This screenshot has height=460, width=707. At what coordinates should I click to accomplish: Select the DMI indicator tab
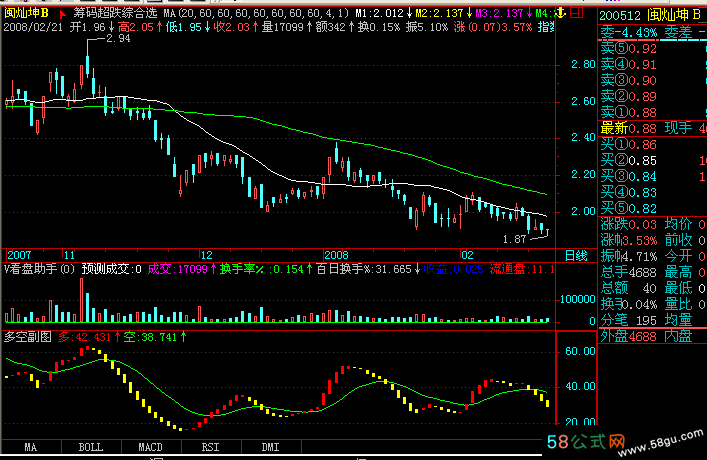pos(270,446)
